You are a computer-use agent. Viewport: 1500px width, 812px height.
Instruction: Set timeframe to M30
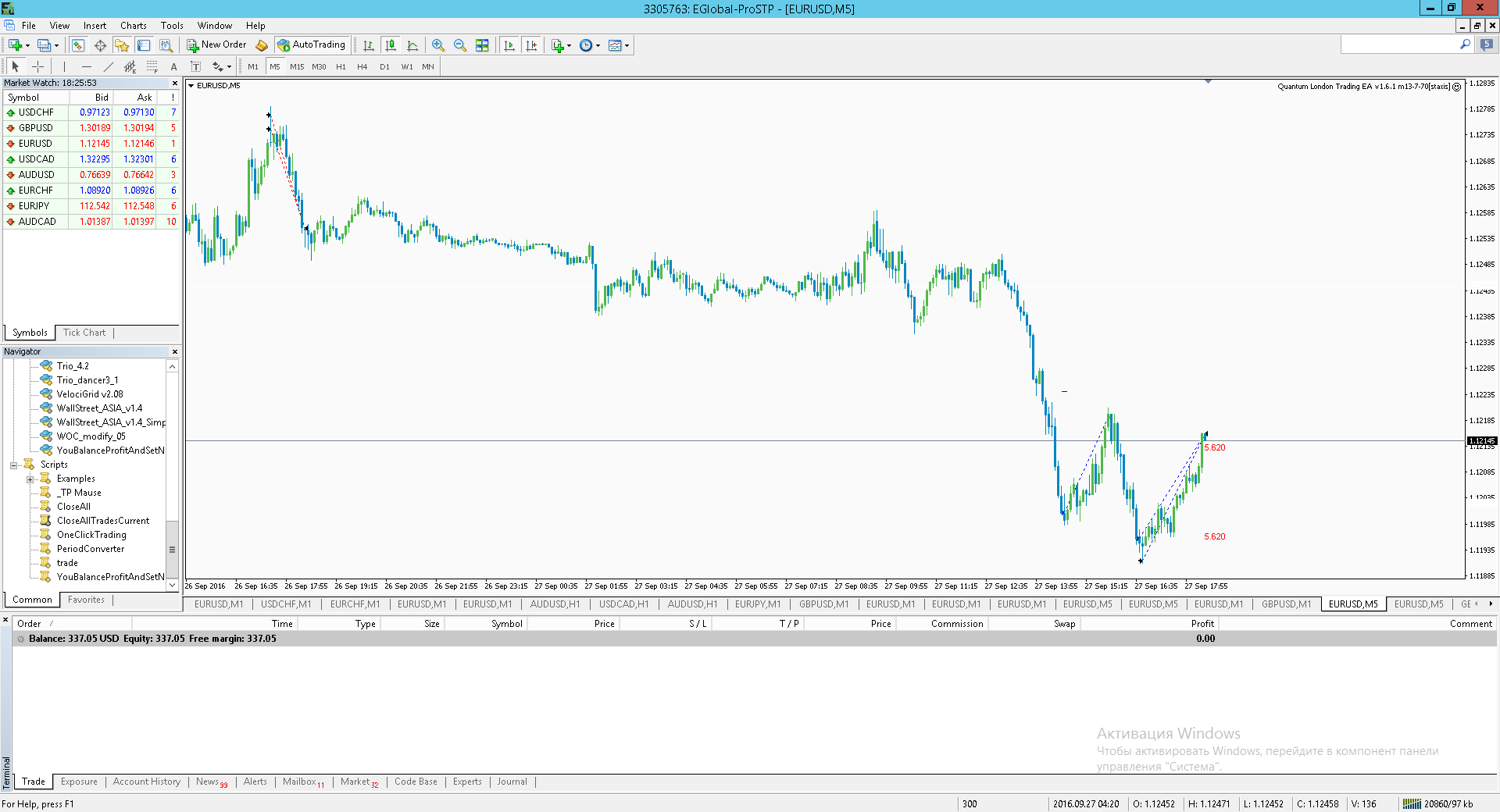click(319, 66)
